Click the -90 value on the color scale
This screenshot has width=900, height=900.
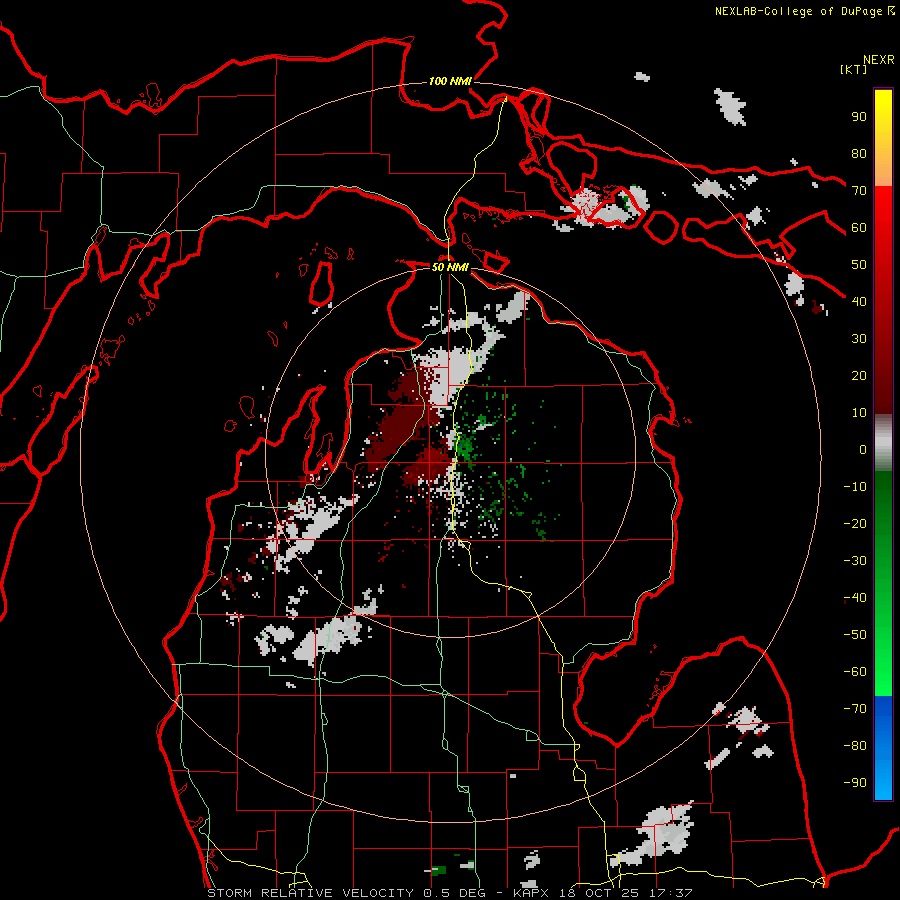(855, 782)
